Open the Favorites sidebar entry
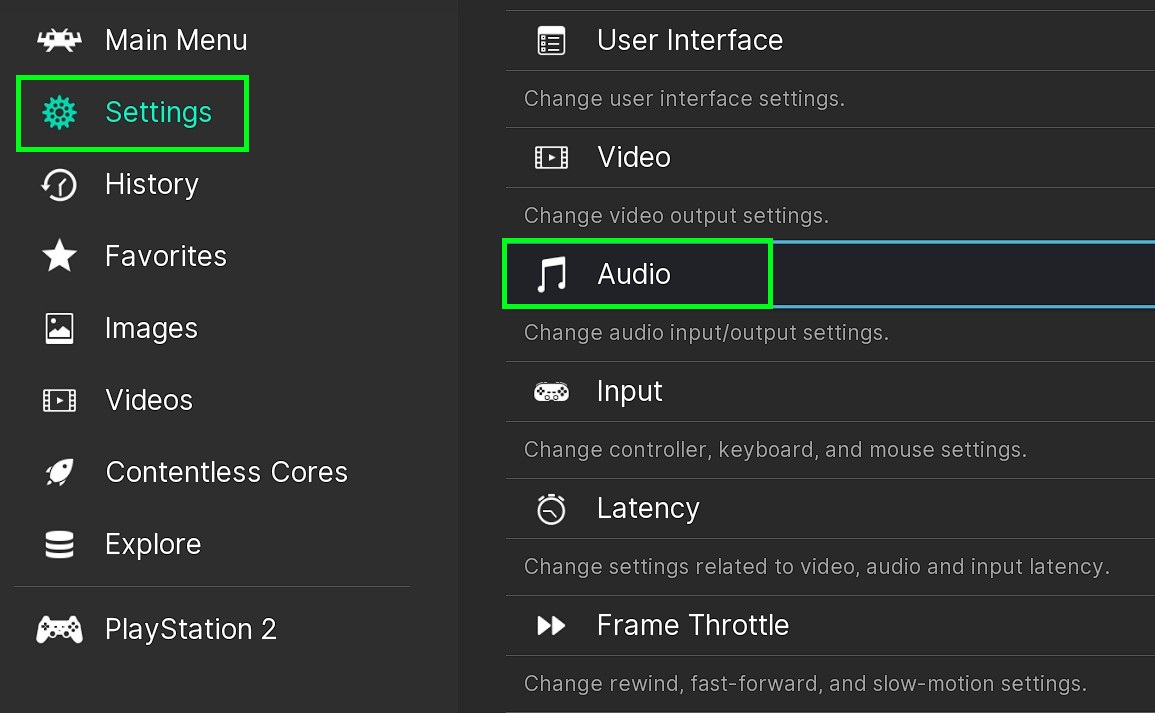Viewport: 1155px width, 713px height. point(166,256)
